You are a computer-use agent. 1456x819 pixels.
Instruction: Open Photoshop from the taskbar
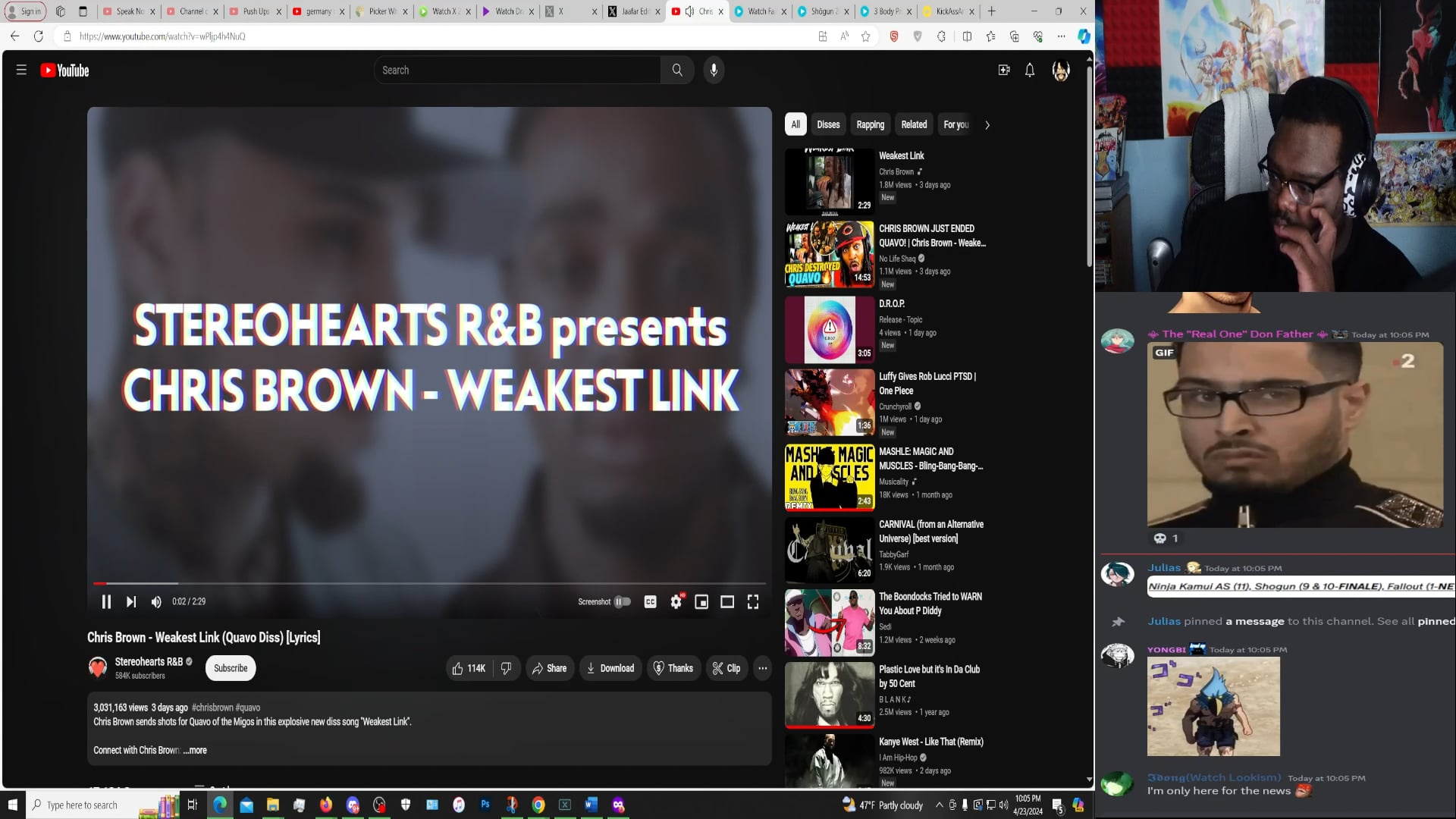pyautogui.click(x=485, y=805)
